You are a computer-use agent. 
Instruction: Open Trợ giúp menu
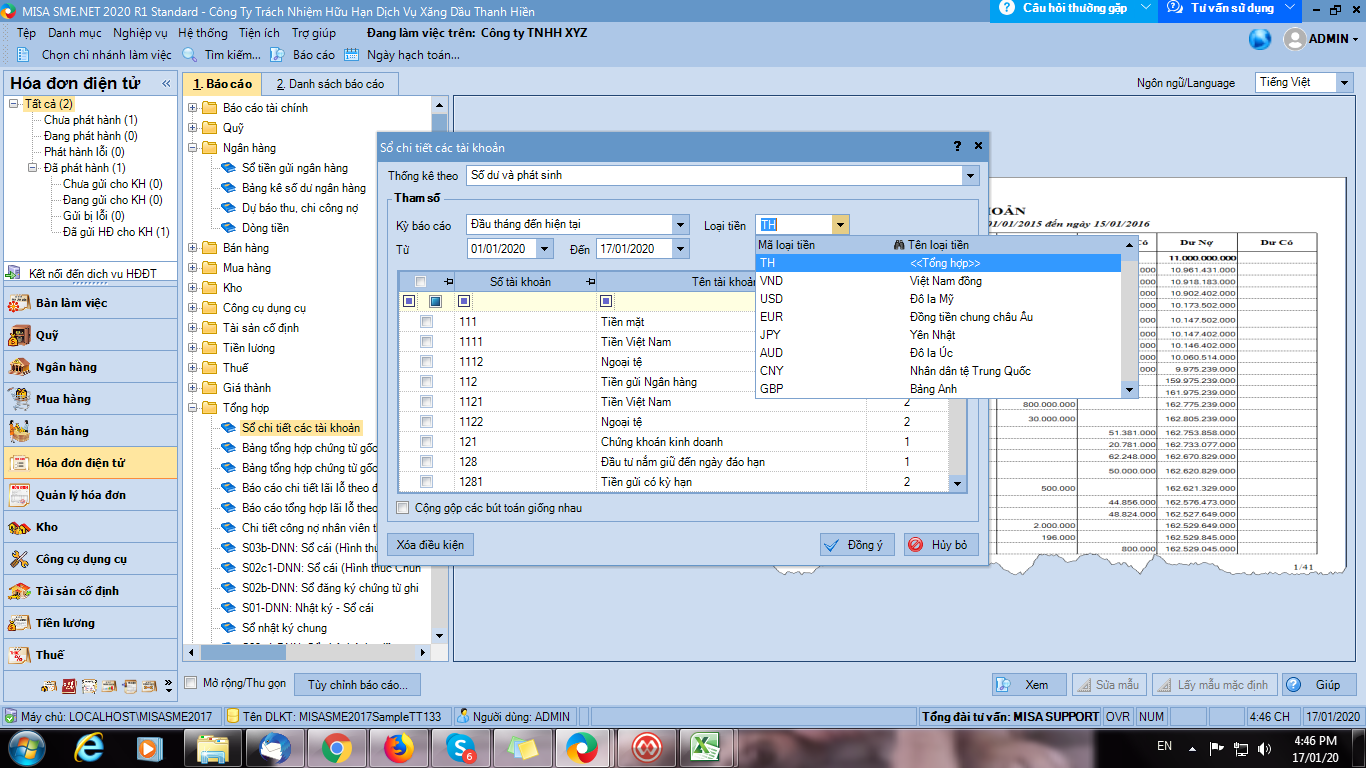click(x=314, y=33)
